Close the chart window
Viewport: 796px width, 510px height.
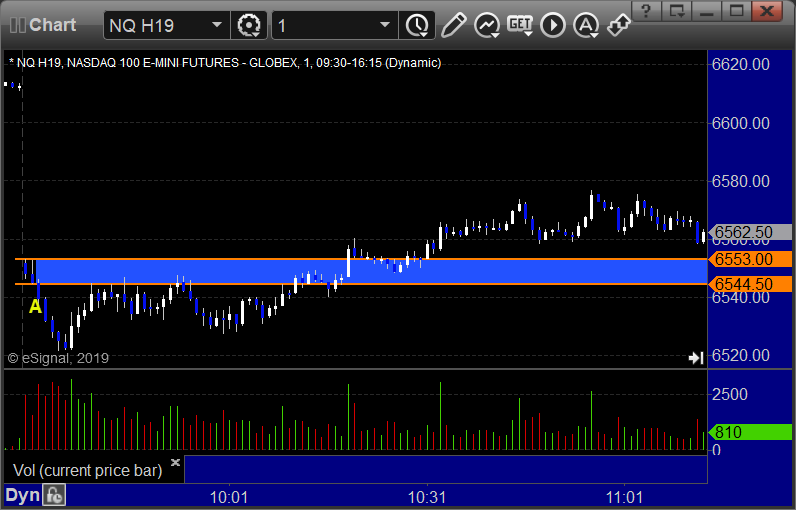(767, 10)
